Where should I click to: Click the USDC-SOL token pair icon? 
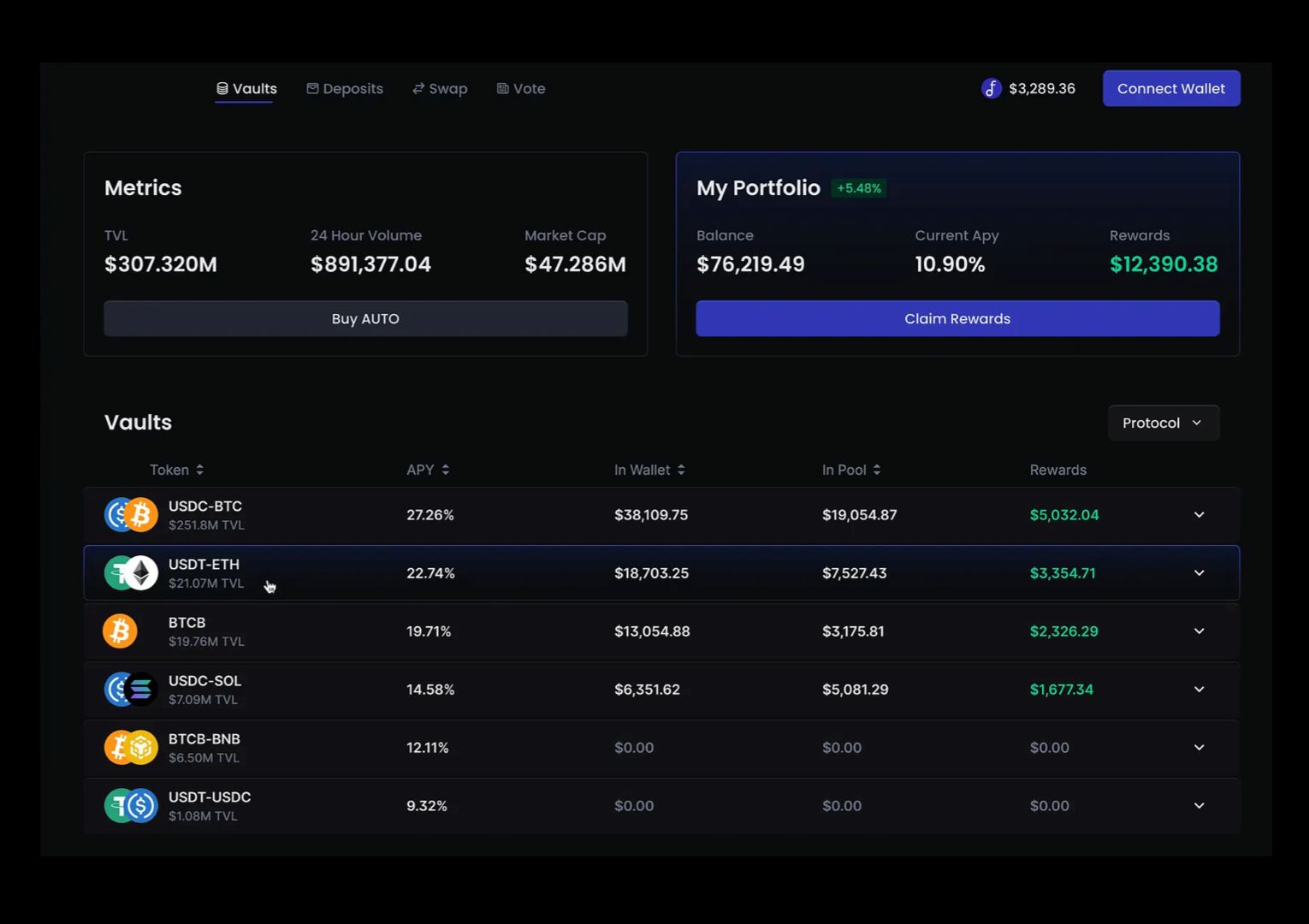130,689
